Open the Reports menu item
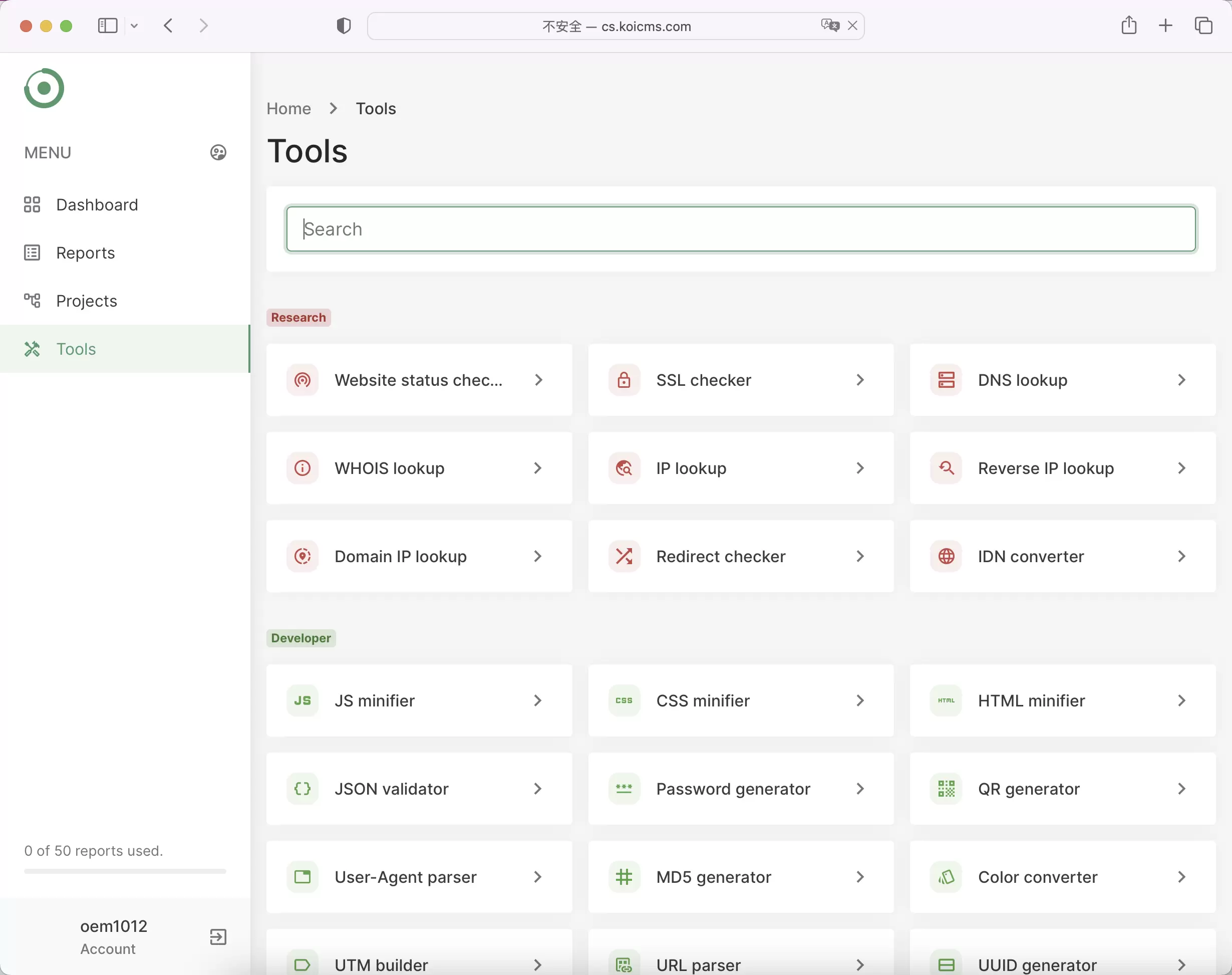Image resolution: width=1232 pixels, height=975 pixels. (x=124, y=253)
